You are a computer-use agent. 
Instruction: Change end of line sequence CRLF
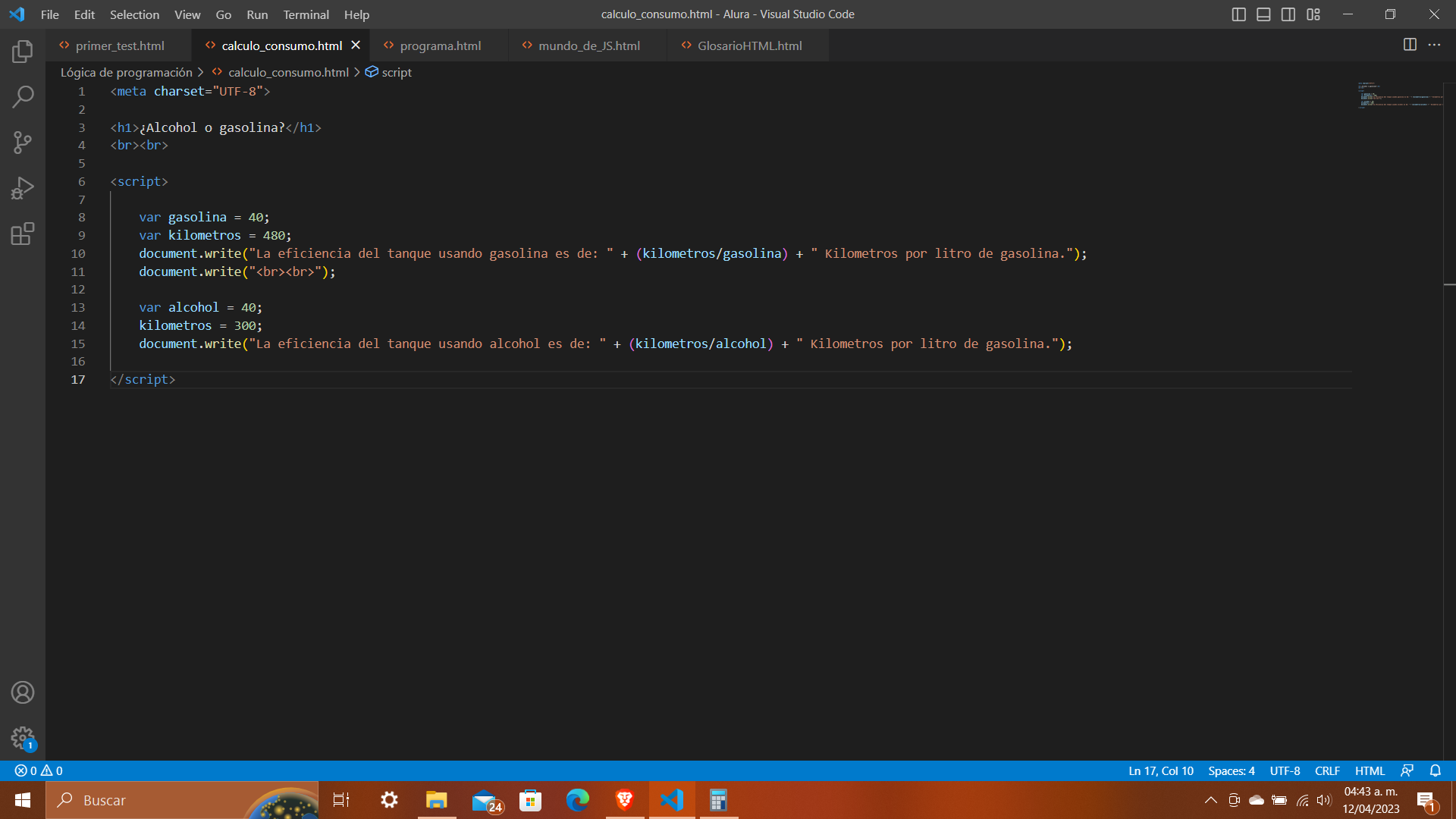tap(1327, 770)
